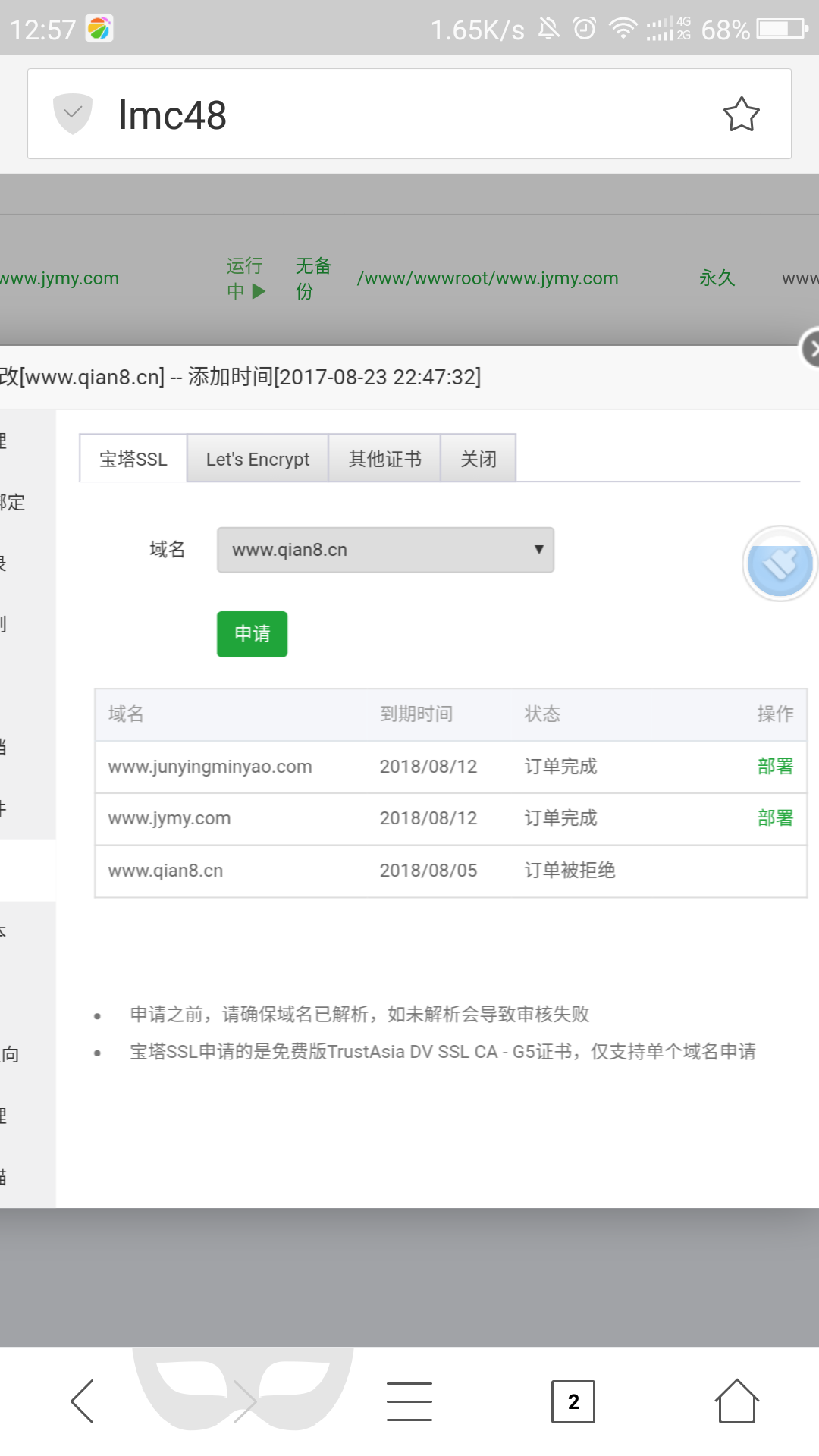This screenshot has height=1456, width=819.
Task: Click the green 申请 button
Action: 252,634
